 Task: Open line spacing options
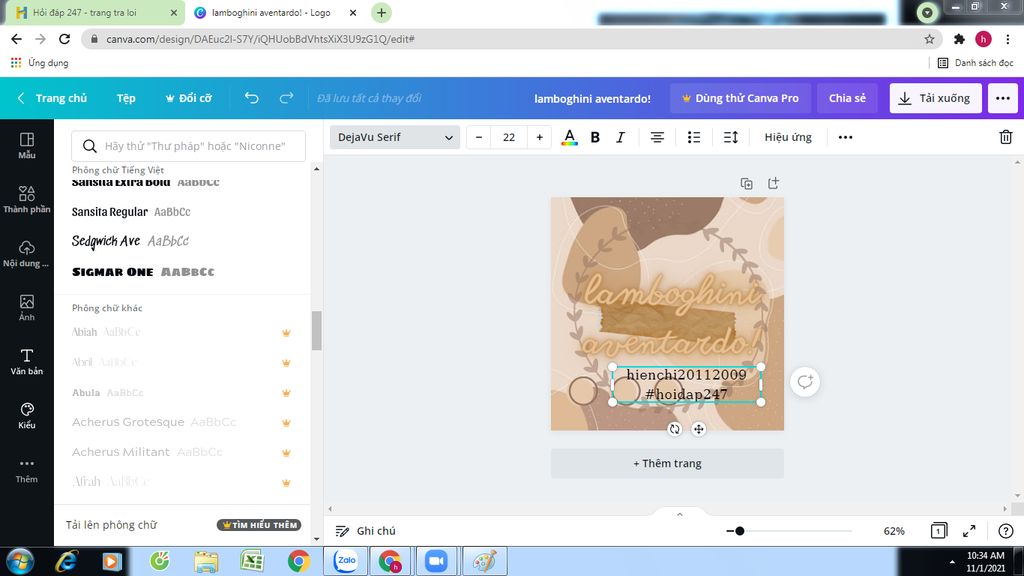731,137
